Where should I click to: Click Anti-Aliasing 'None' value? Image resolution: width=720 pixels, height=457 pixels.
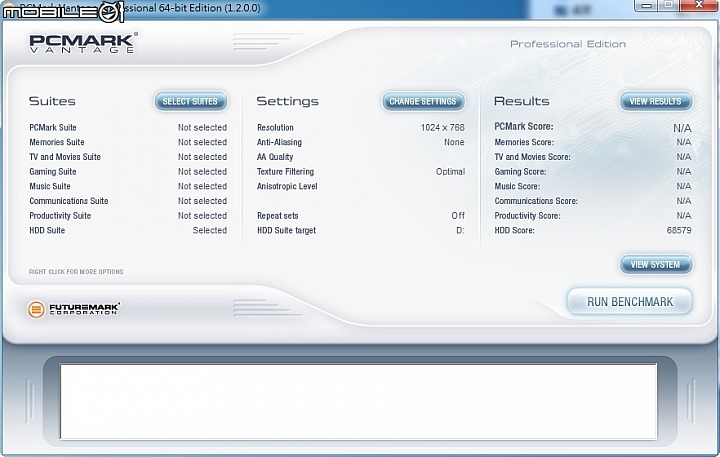(454, 142)
